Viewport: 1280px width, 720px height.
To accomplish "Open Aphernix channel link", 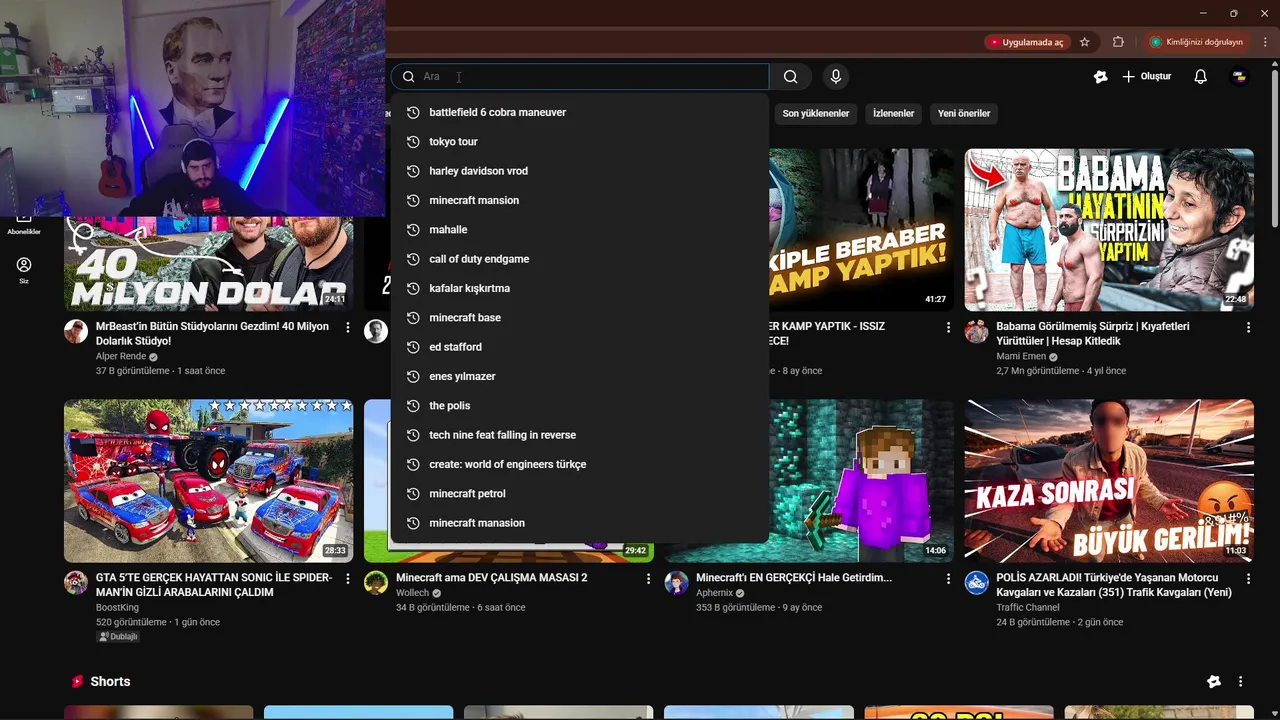I will (715, 593).
